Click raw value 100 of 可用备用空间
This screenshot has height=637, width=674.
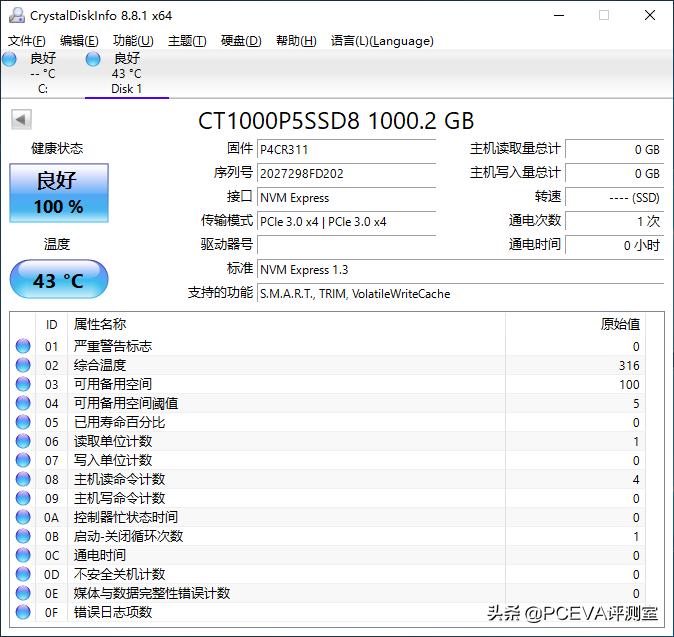(629, 384)
